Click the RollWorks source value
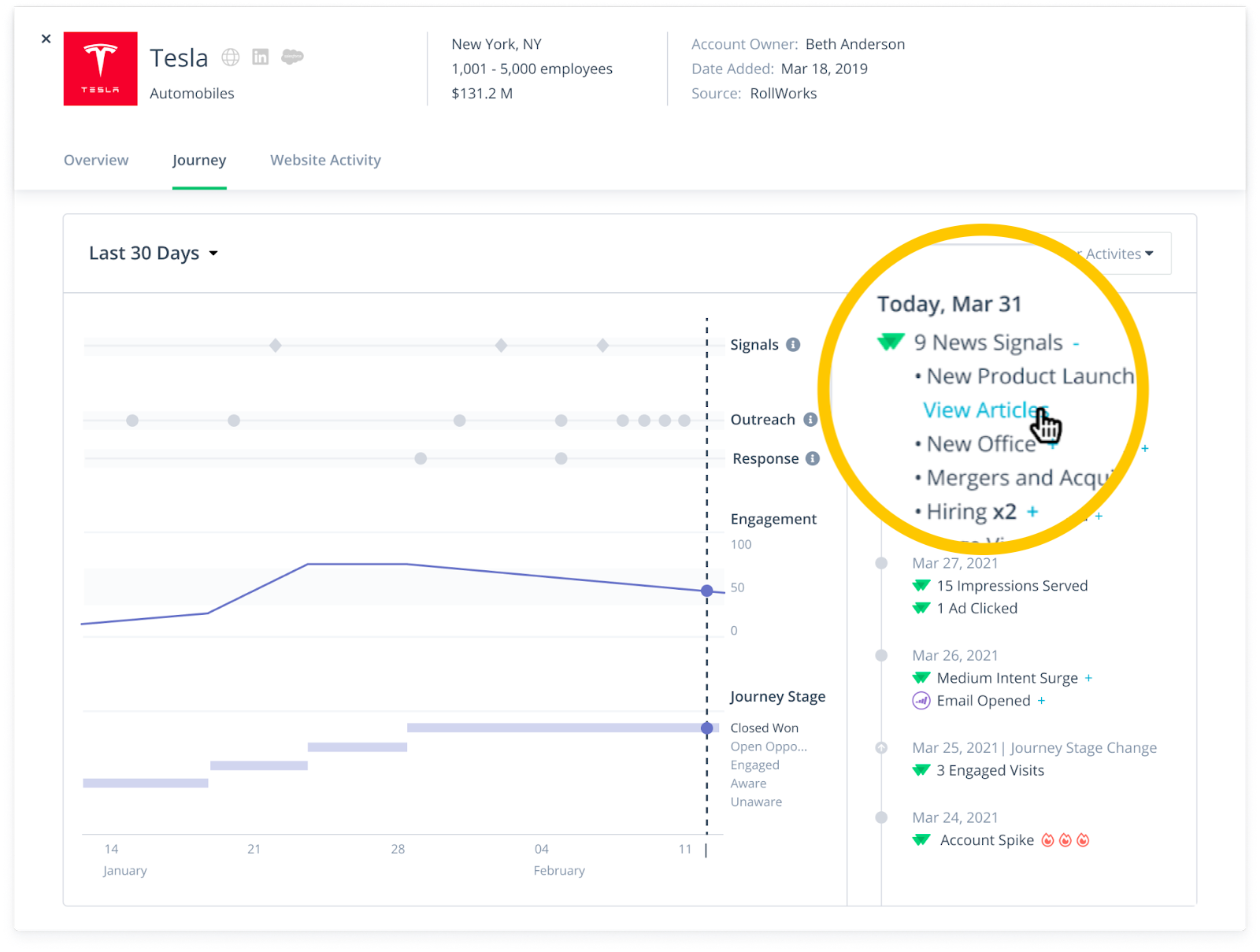The height and width of the screenshot is (952, 1260). pyautogui.click(x=783, y=93)
